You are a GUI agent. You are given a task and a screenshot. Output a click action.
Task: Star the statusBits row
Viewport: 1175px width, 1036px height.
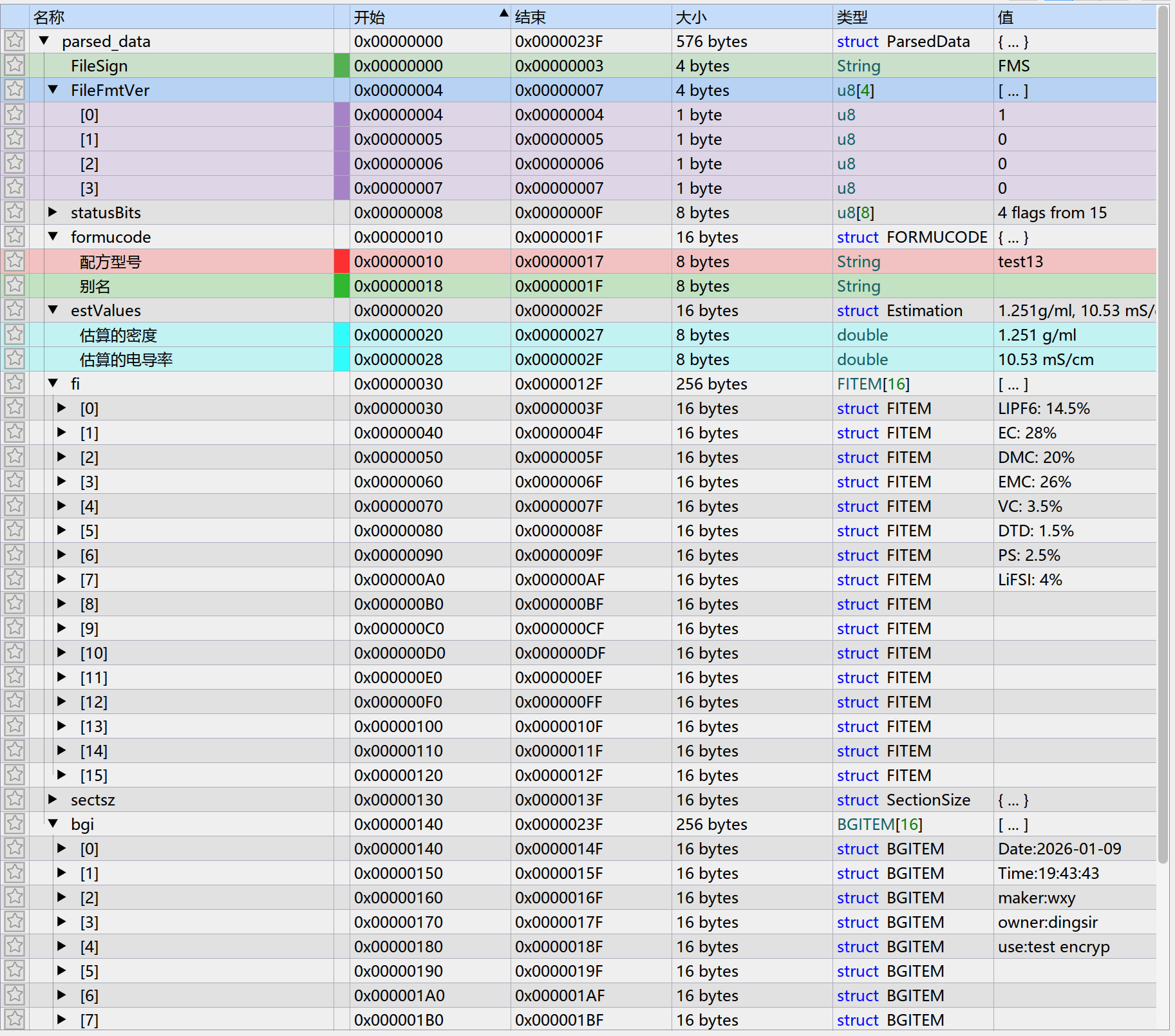pyautogui.click(x=15, y=212)
